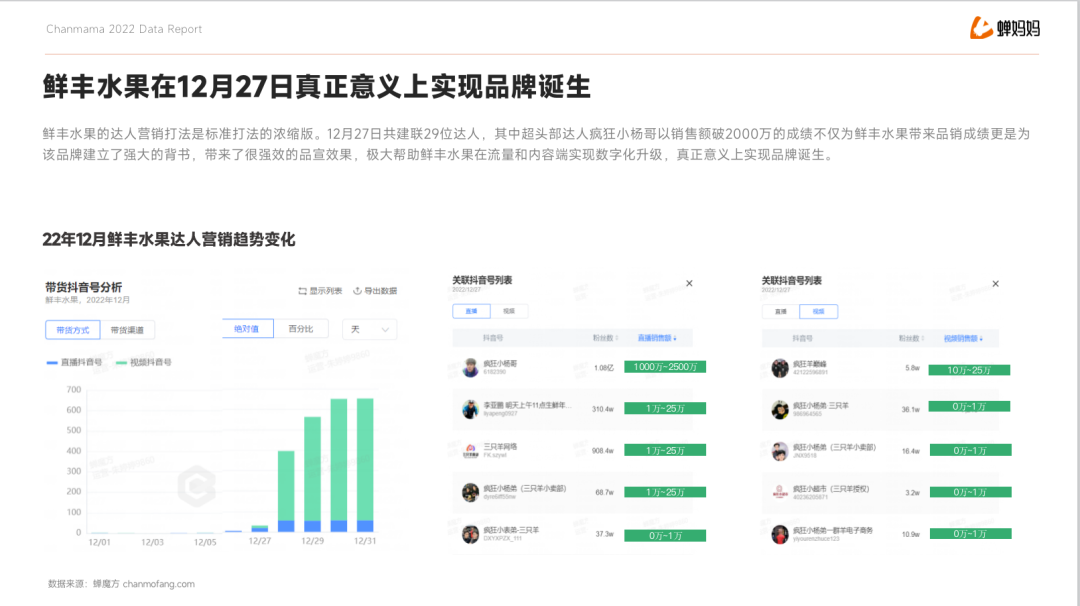Screen dimensions: 1080x606
Task: Sort 粉丝数 in the 视频销售额 list
Action: tap(911, 338)
